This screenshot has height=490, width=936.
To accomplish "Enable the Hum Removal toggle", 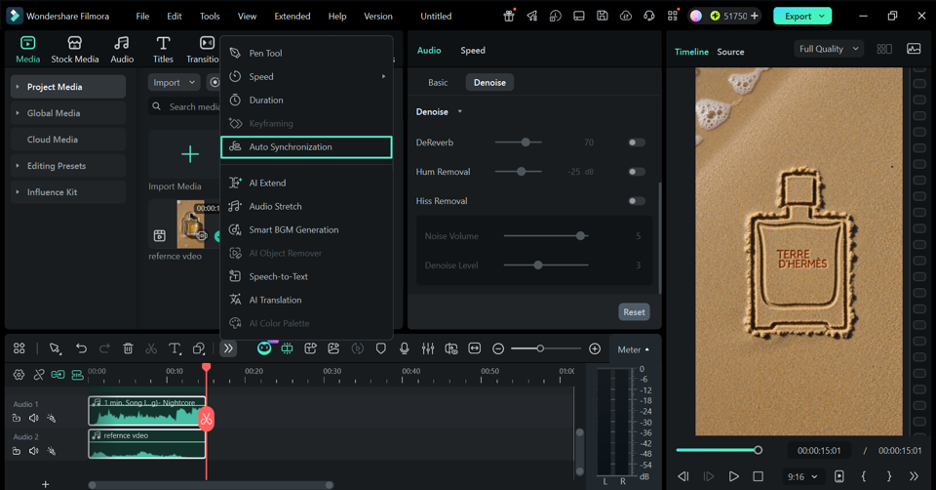I will [x=636, y=172].
